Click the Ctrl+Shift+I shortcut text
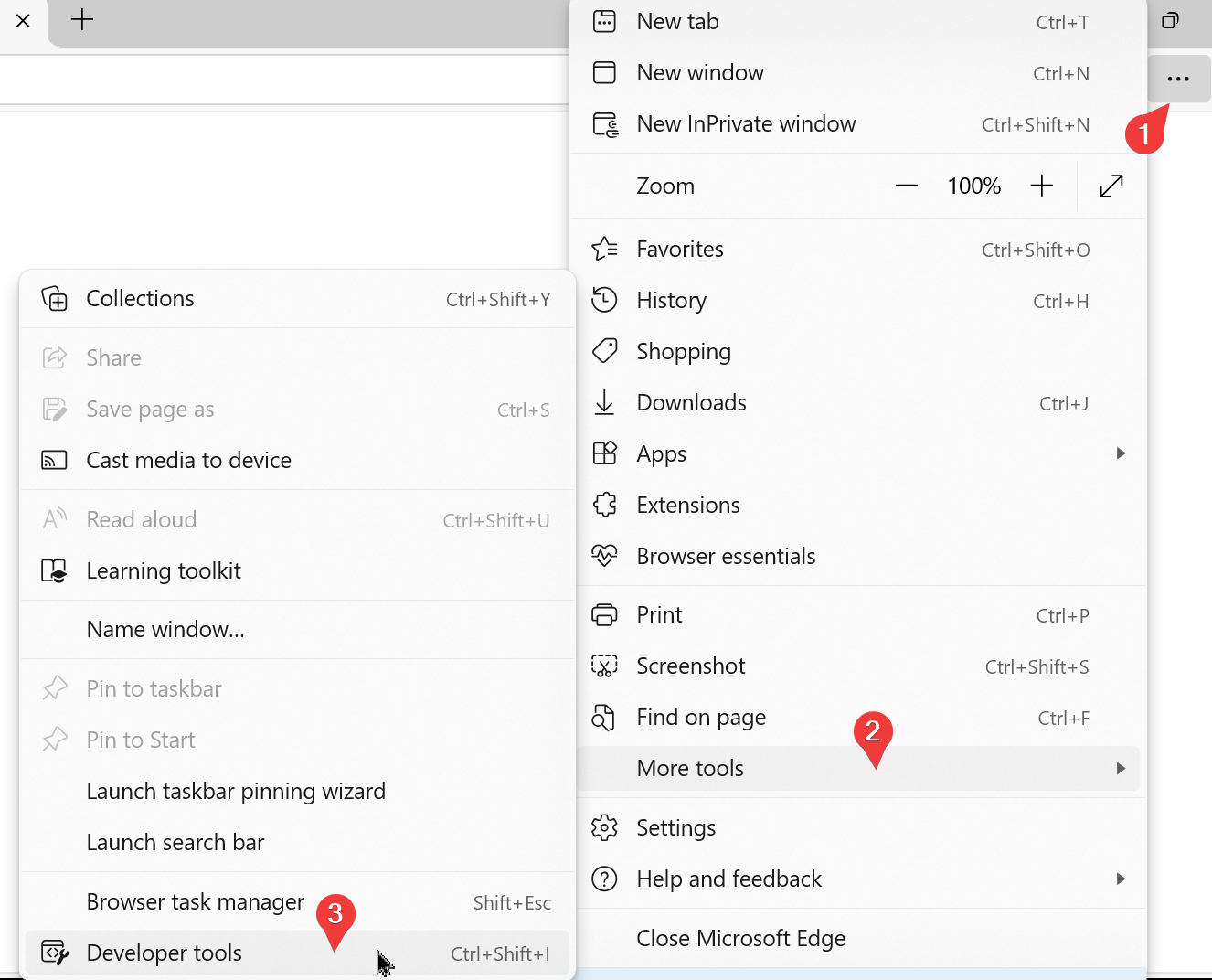Screen dimensions: 1212x980 (x=500, y=954)
